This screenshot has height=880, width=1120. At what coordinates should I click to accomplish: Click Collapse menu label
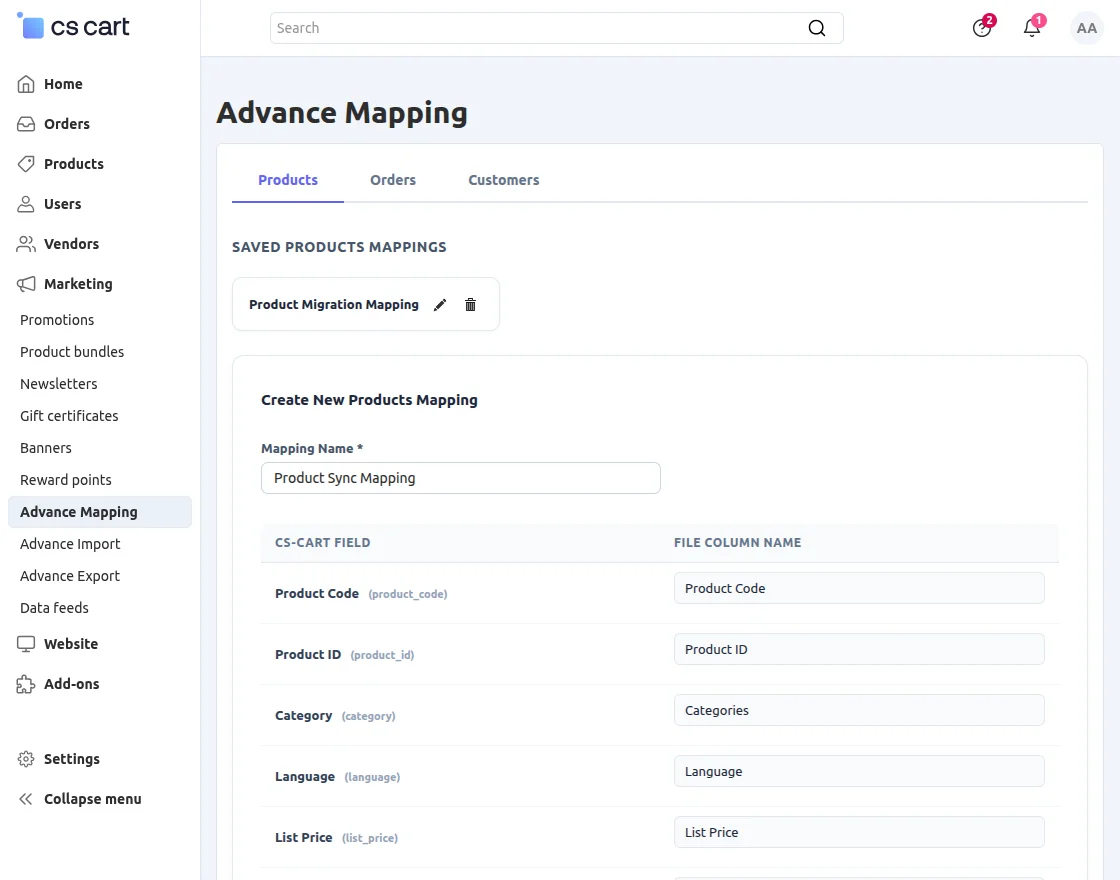(93, 799)
